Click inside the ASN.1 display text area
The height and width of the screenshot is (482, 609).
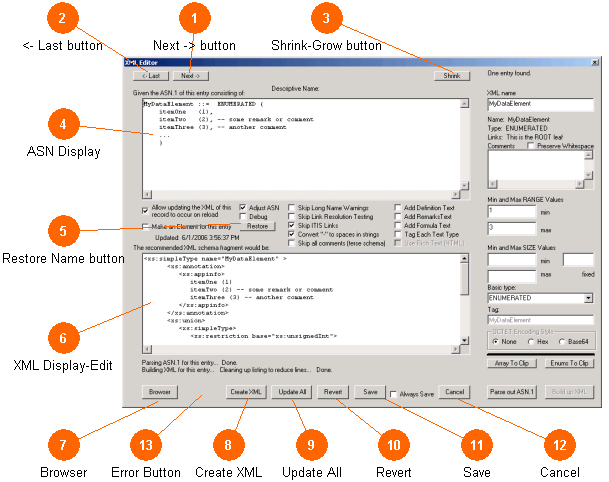tap(301, 144)
